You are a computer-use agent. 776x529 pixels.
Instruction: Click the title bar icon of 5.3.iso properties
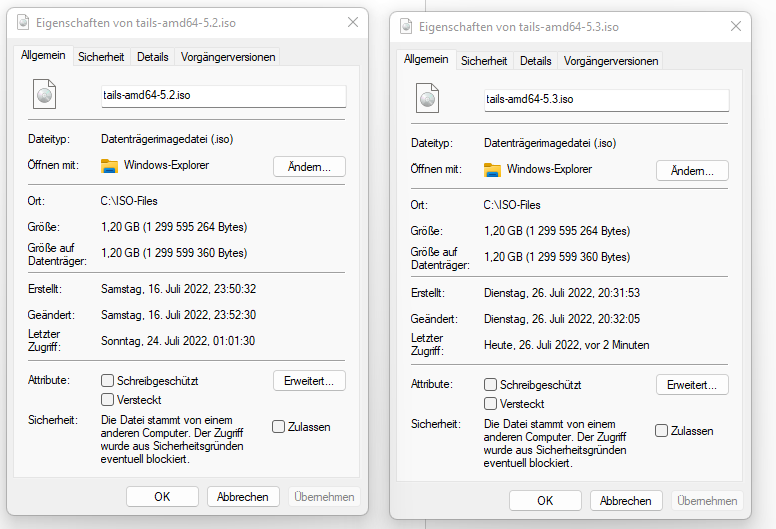click(406, 26)
